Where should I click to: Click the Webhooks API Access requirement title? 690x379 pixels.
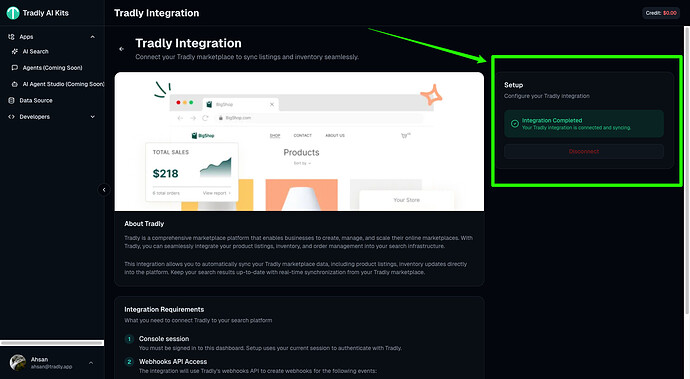pyautogui.click(x=173, y=361)
